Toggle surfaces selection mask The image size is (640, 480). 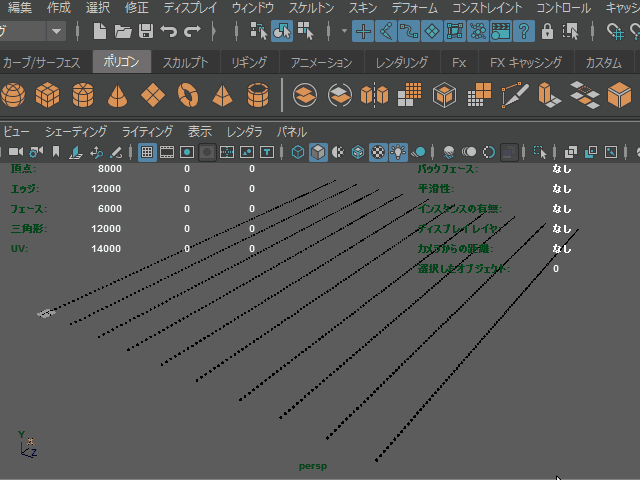(x=432, y=31)
